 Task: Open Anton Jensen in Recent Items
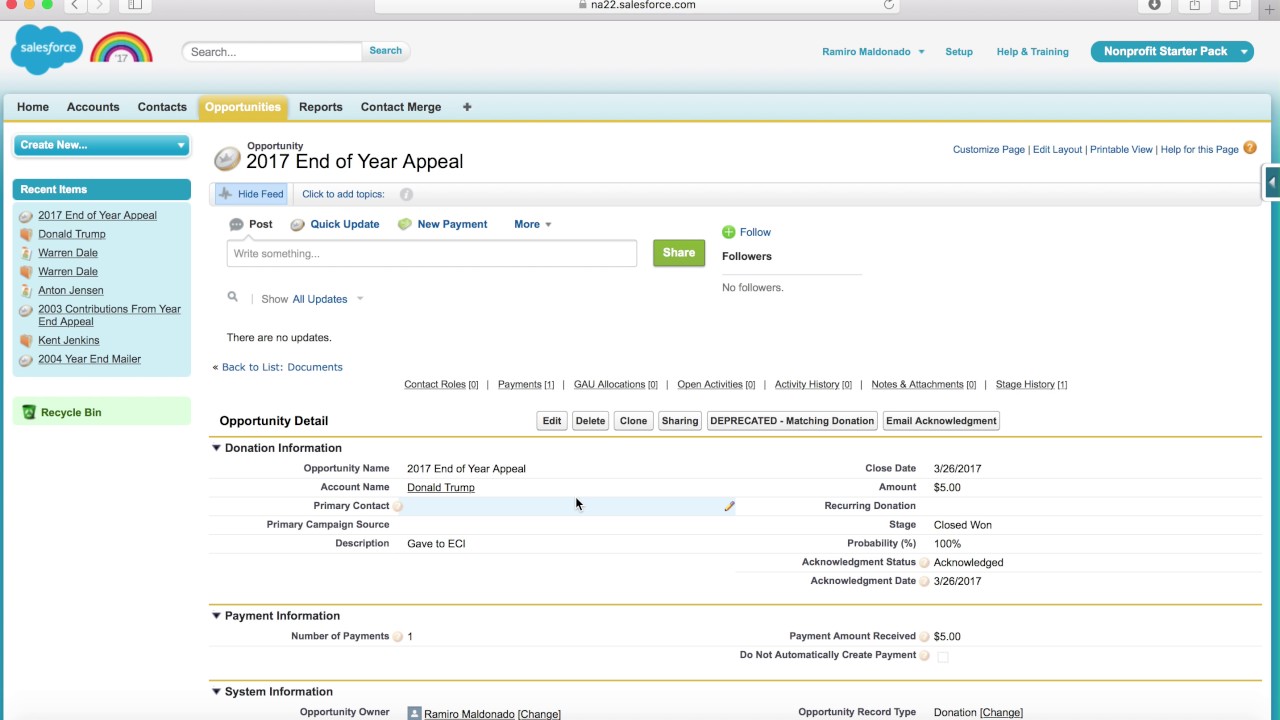[71, 291]
